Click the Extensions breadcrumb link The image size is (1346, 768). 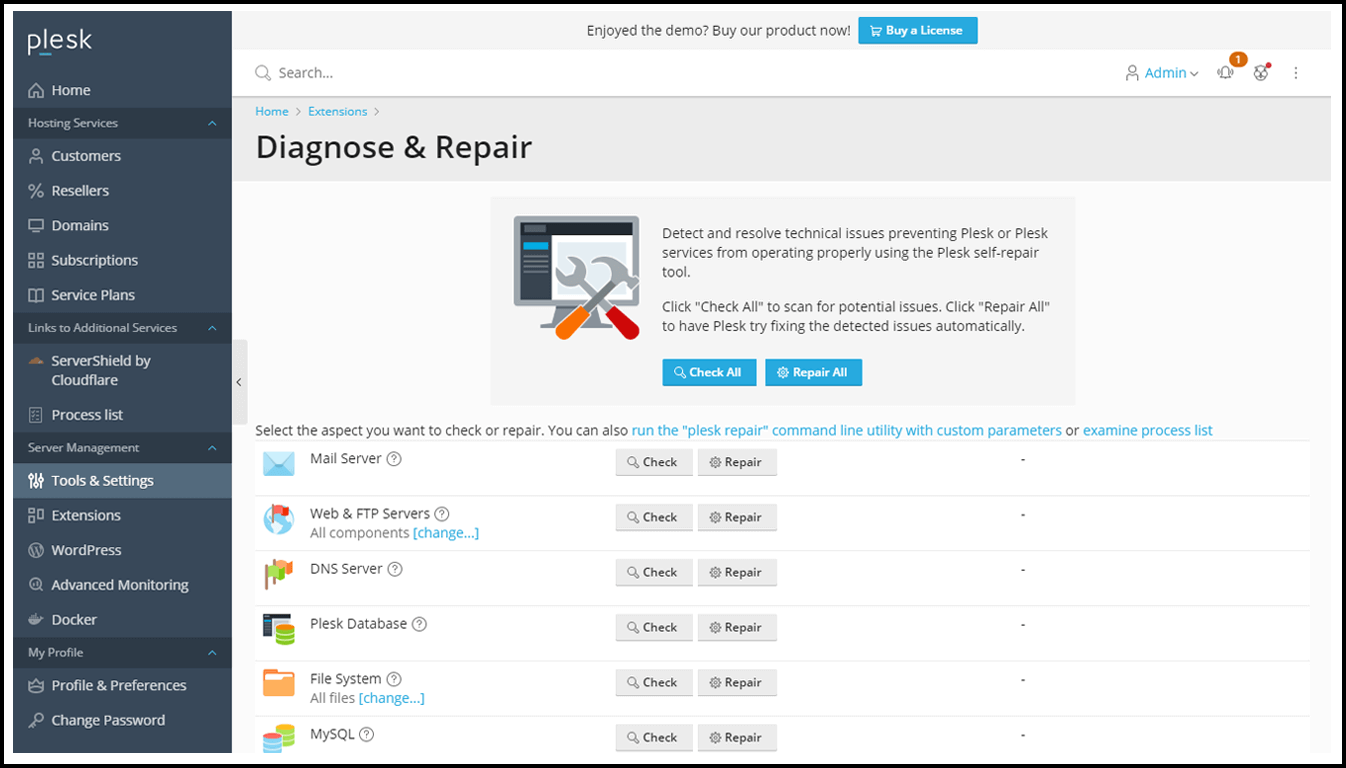click(337, 111)
